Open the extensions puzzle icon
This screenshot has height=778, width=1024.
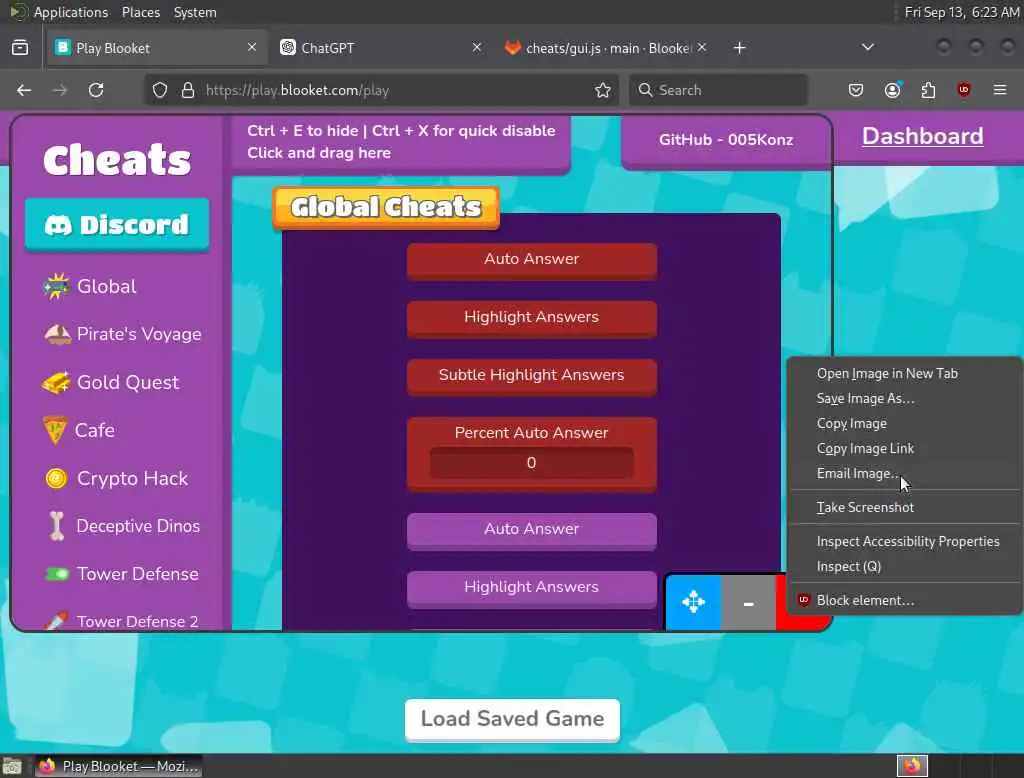pyautogui.click(x=928, y=90)
